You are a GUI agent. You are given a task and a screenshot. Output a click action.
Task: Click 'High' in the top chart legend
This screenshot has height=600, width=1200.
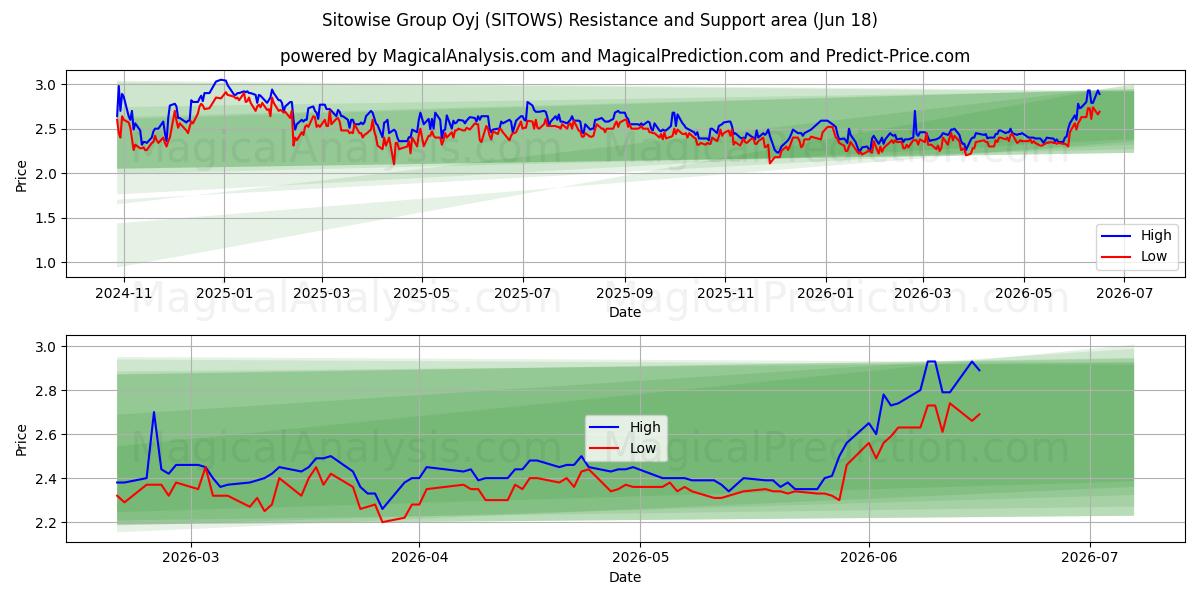tap(1156, 235)
